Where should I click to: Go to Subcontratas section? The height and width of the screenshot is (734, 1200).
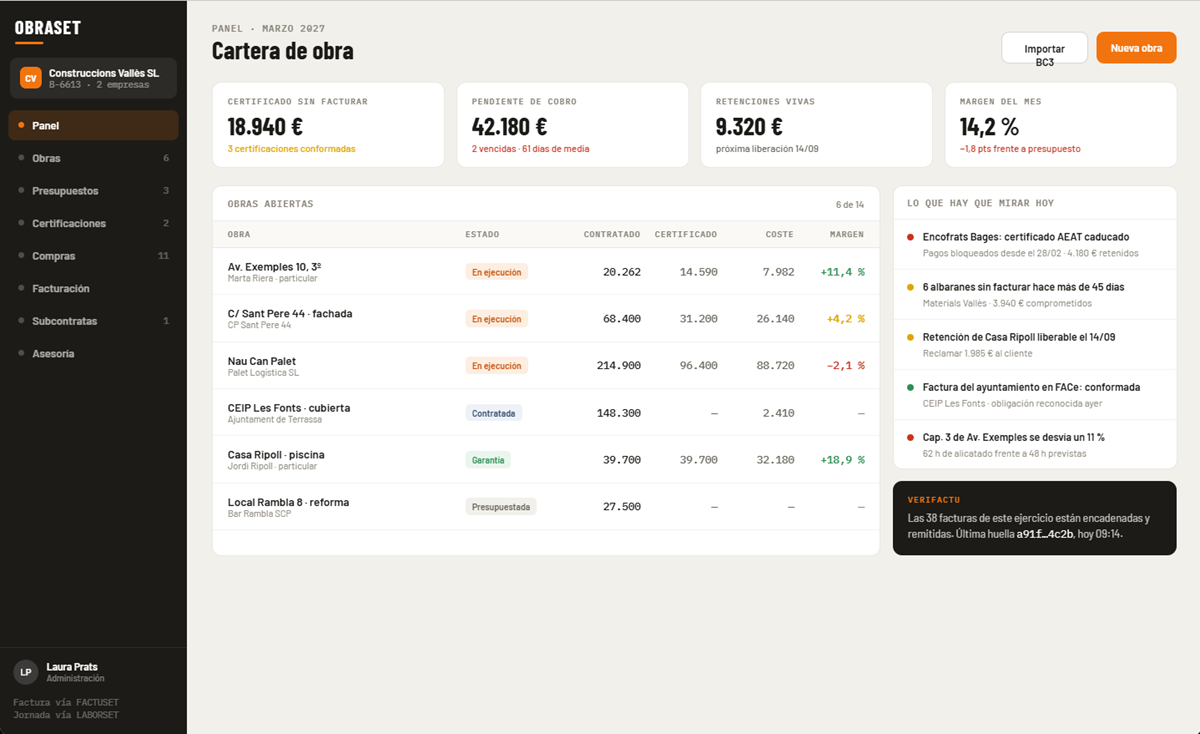[x=93, y=321]
